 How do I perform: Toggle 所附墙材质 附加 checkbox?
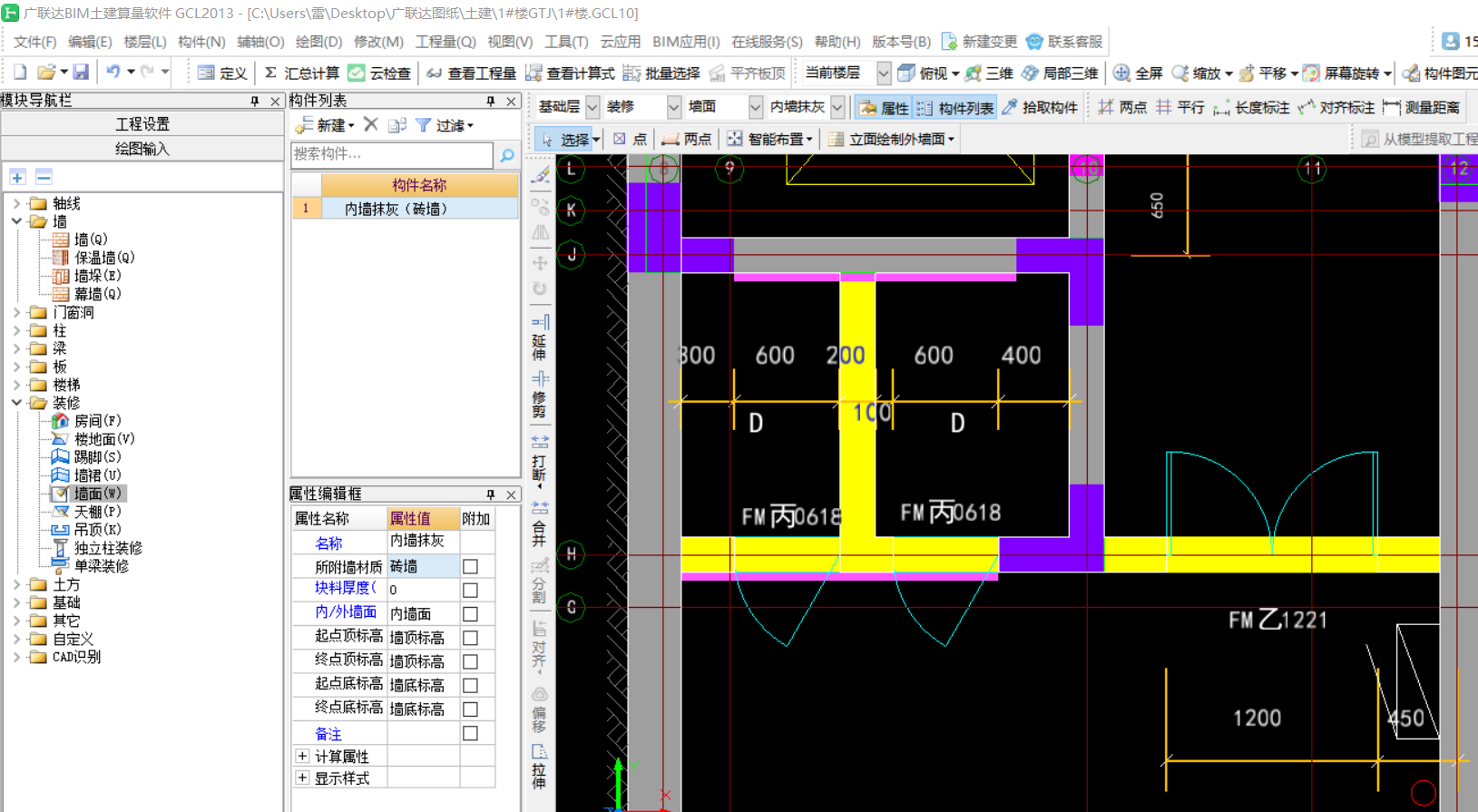[470, 567]
